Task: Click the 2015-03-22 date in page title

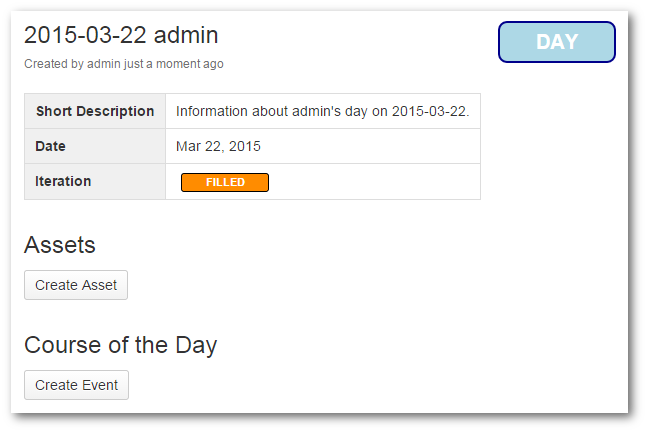Action: coord(83,36)
